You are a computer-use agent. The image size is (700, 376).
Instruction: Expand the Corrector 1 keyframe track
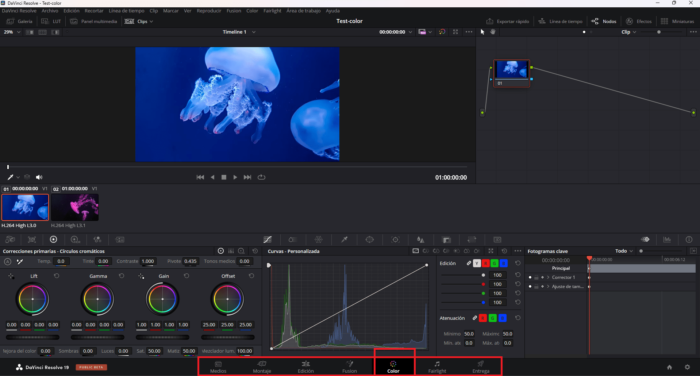click(548, 277)
